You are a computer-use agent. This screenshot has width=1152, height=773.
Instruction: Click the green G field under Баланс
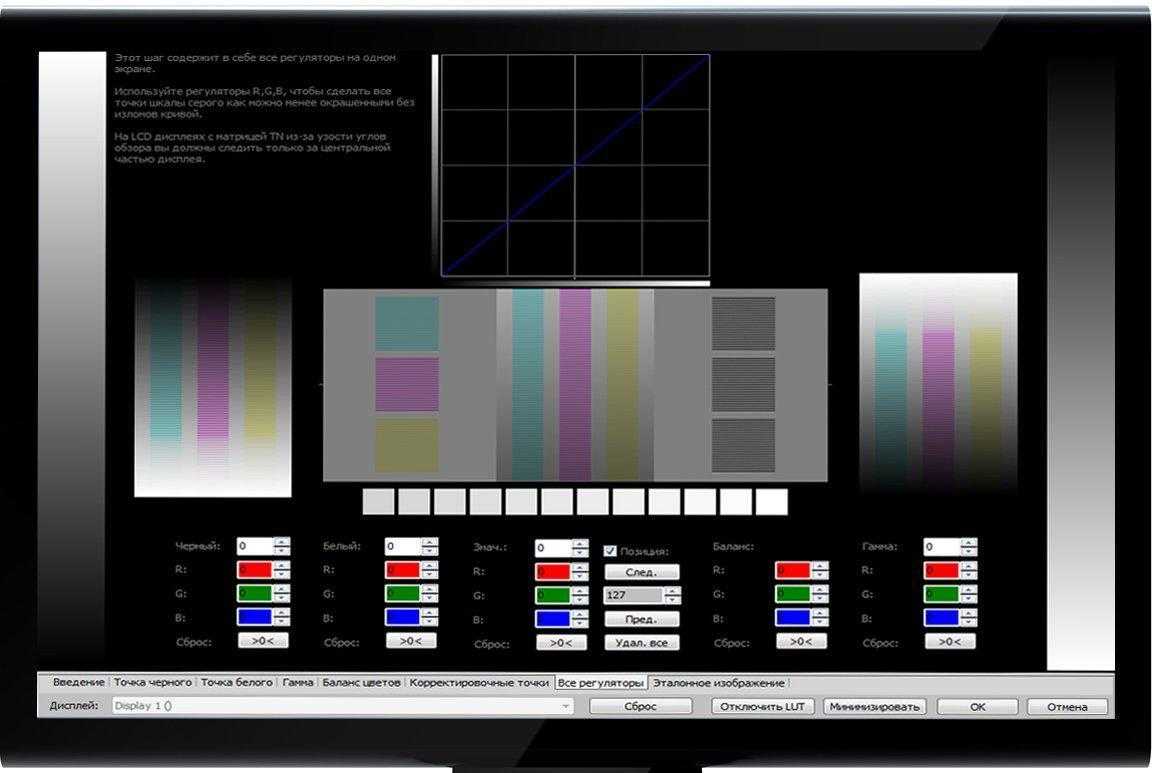click(x=792, y=594)
